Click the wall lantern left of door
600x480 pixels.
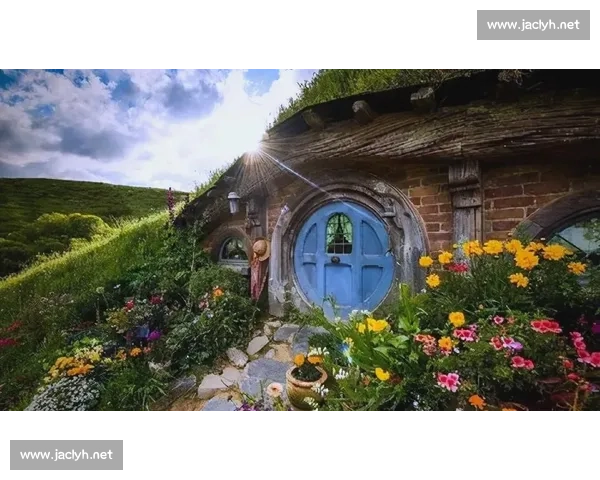pos(234,202)
